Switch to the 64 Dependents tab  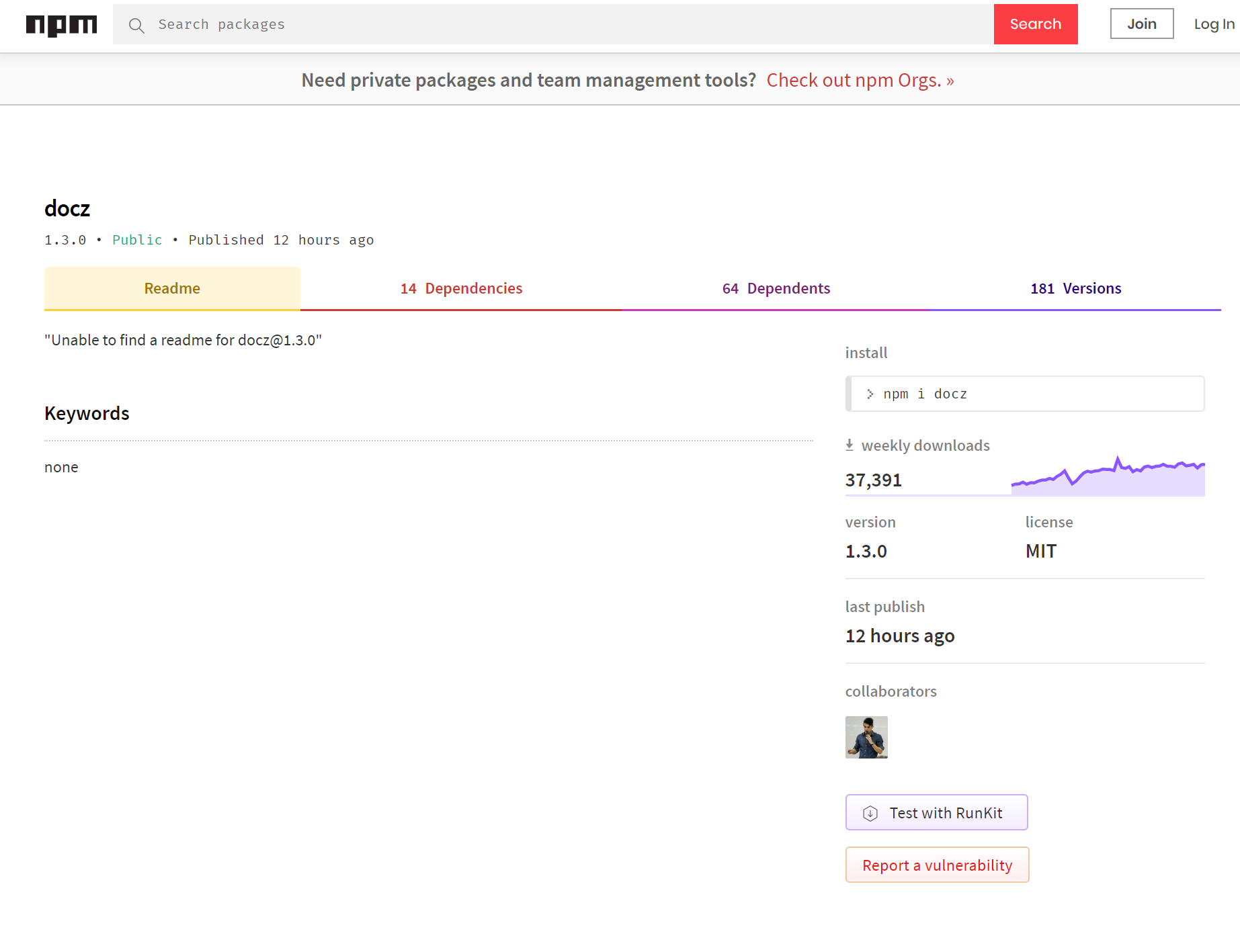click(776, 288)
